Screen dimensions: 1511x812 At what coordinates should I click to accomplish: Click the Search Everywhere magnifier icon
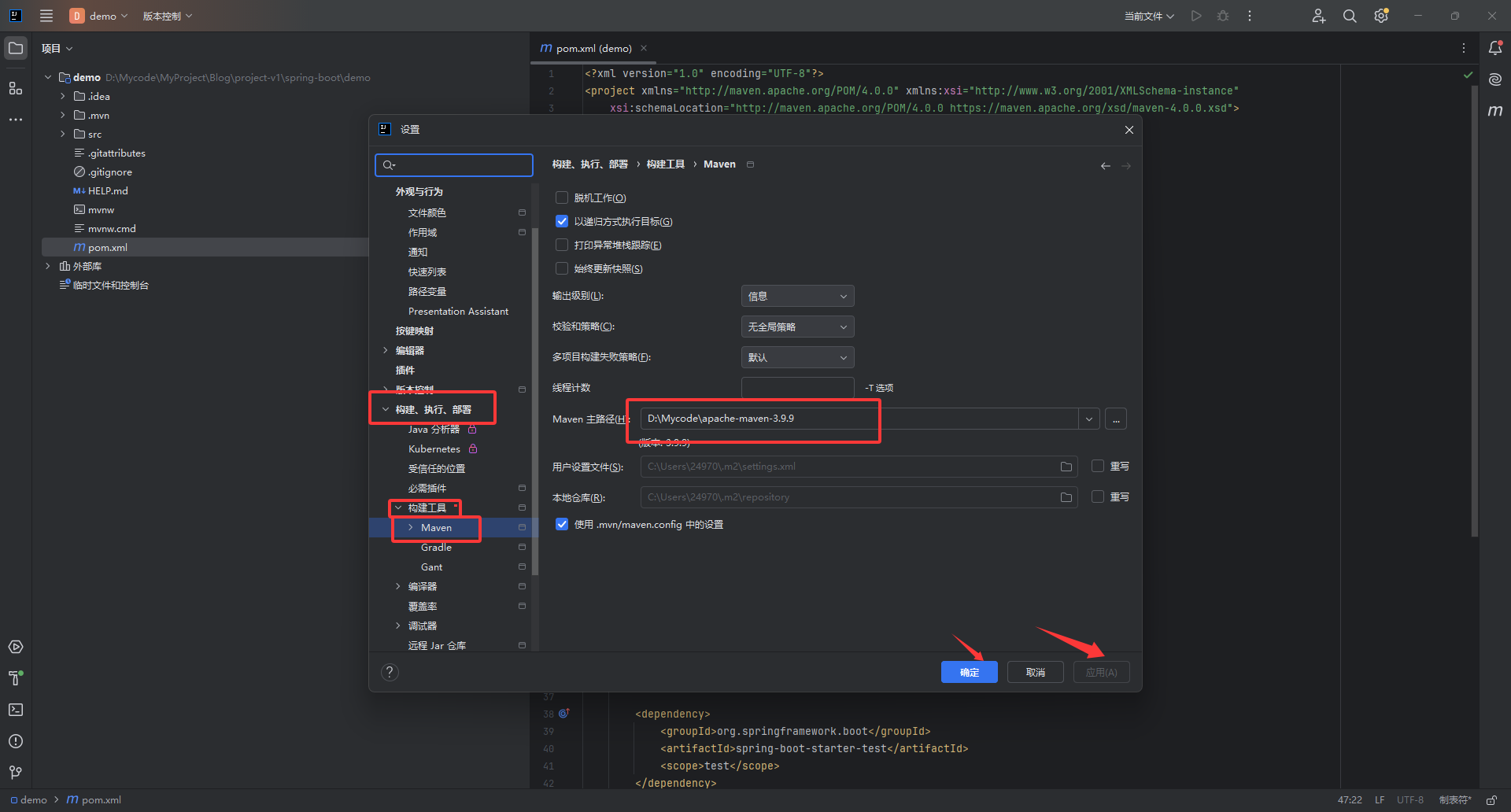(x=1350, y=16)
